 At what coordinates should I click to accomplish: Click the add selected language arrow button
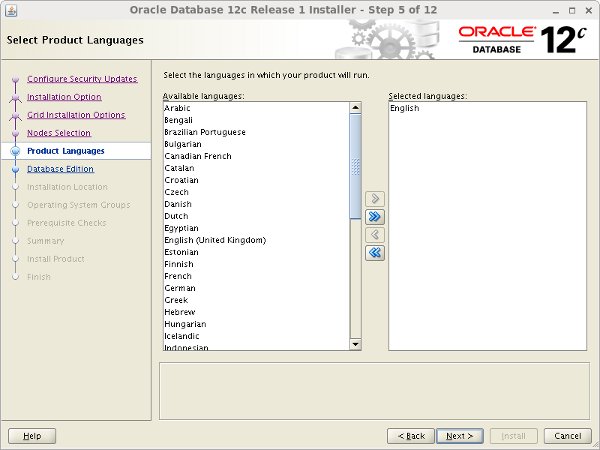click(x=375, y=199)
